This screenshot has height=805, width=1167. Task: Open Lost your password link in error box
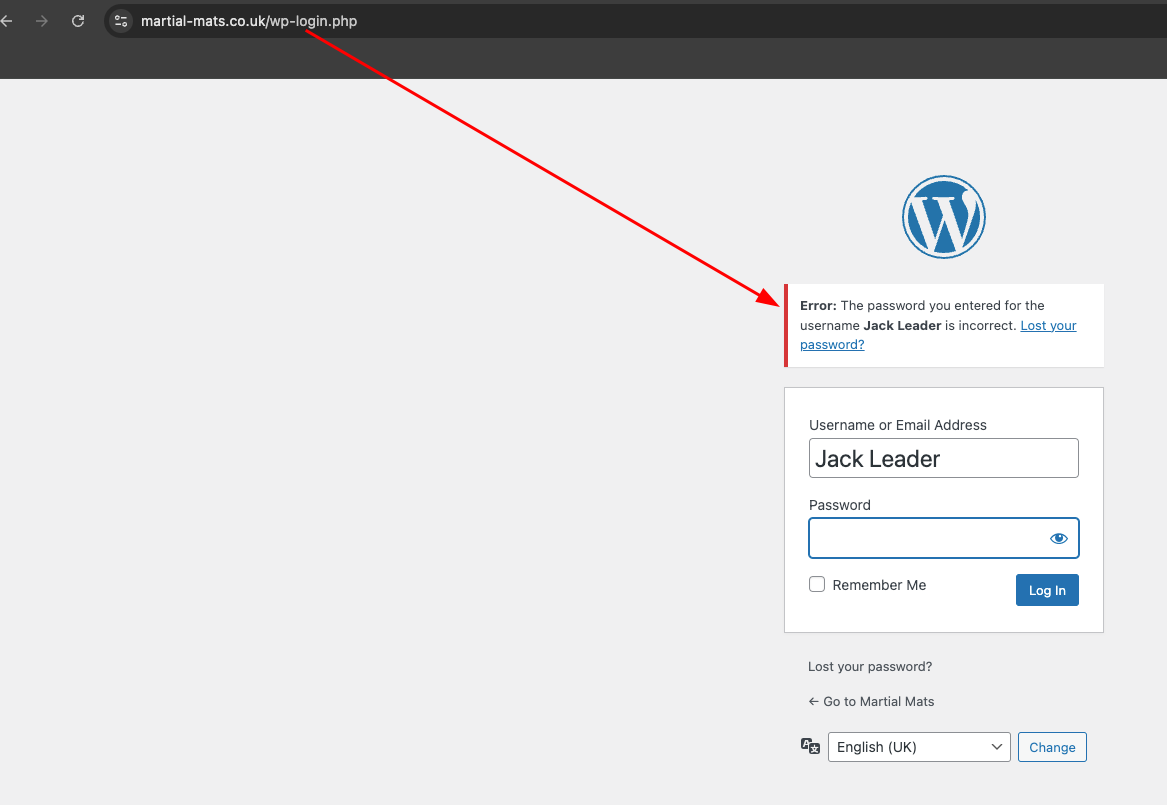(1049, 325)
